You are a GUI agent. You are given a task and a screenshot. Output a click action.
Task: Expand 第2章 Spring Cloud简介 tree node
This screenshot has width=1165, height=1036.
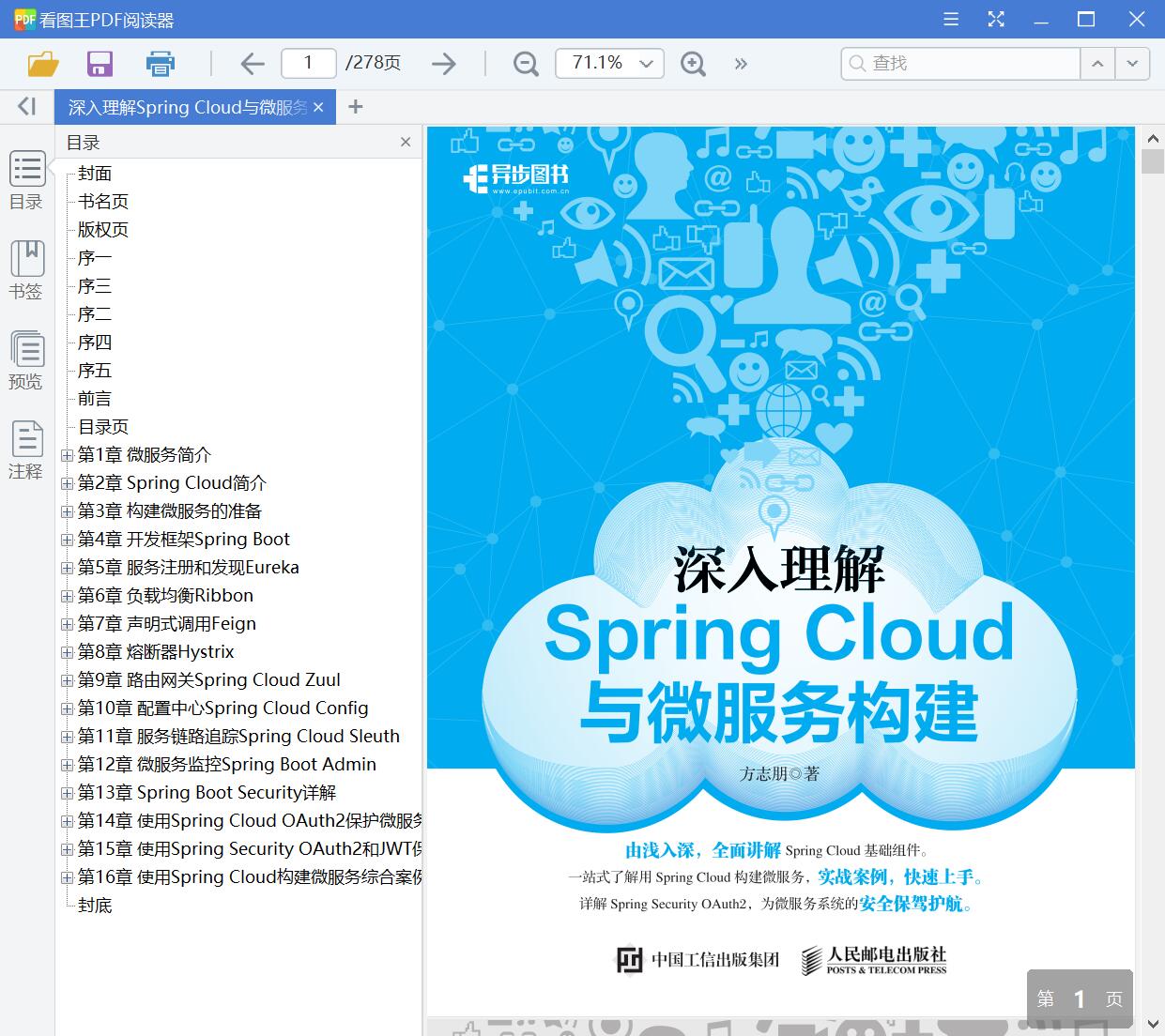67,483
